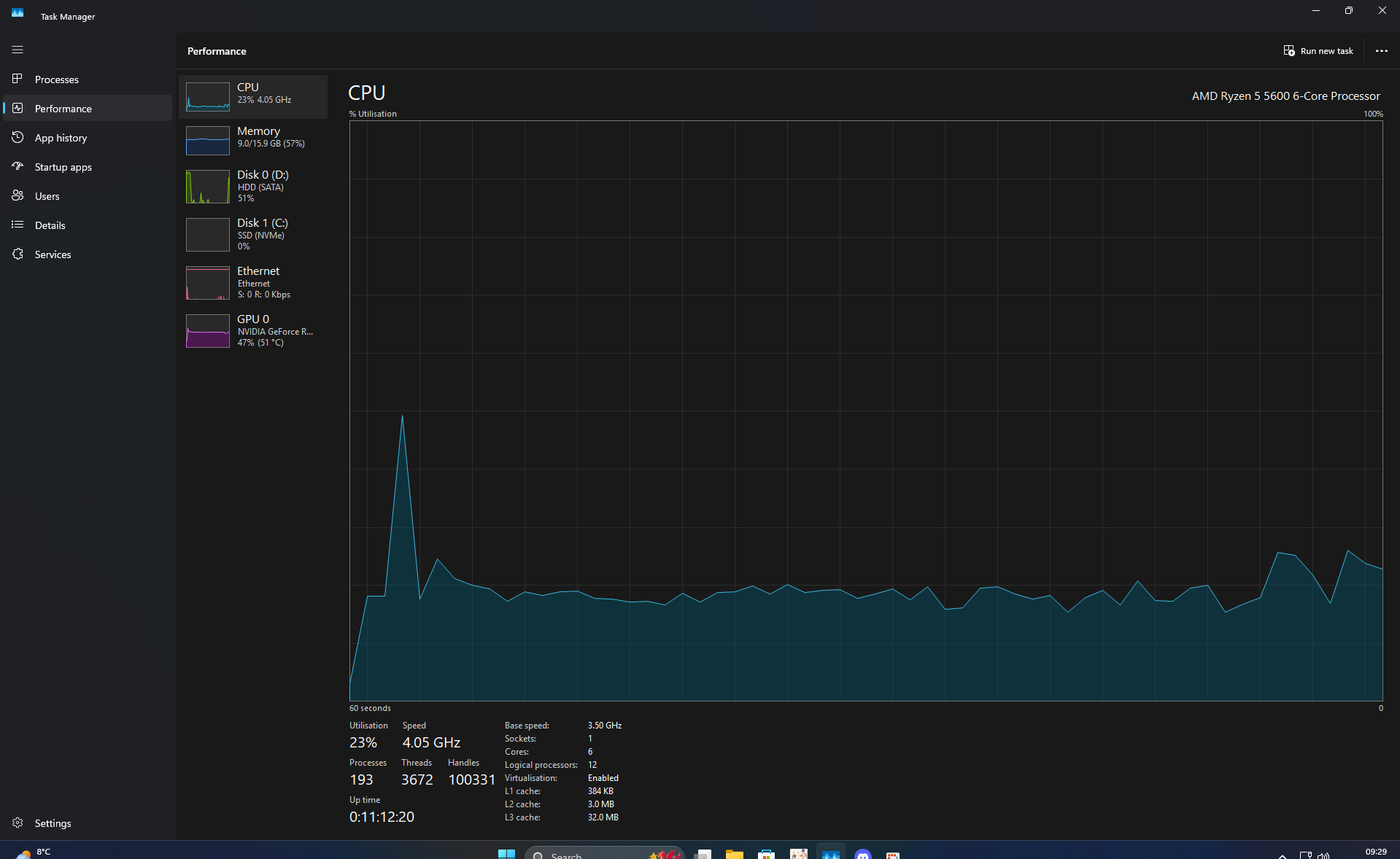
Task: Open the Services puzzle icon
Action: click(x=18, y=254)
